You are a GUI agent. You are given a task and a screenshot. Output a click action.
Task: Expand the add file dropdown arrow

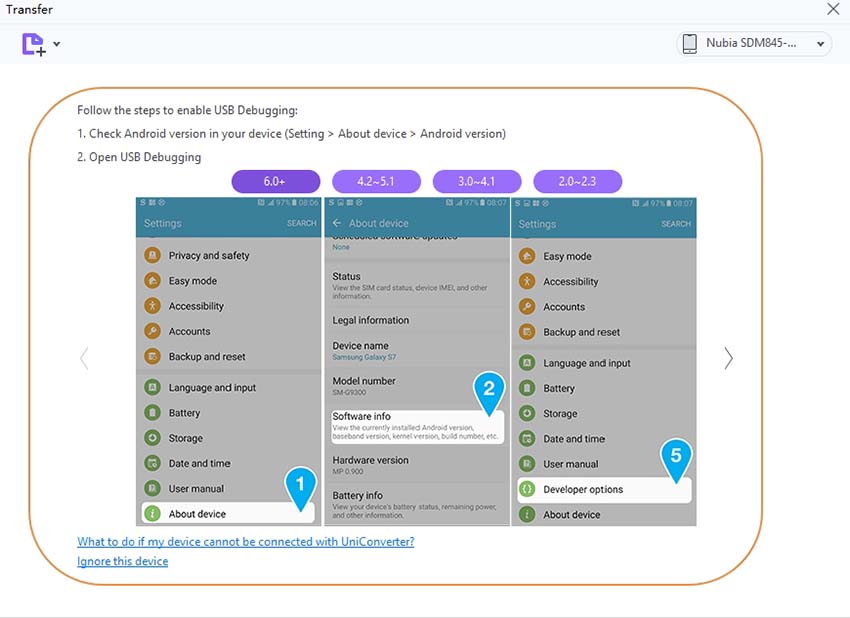coord(57,44)
